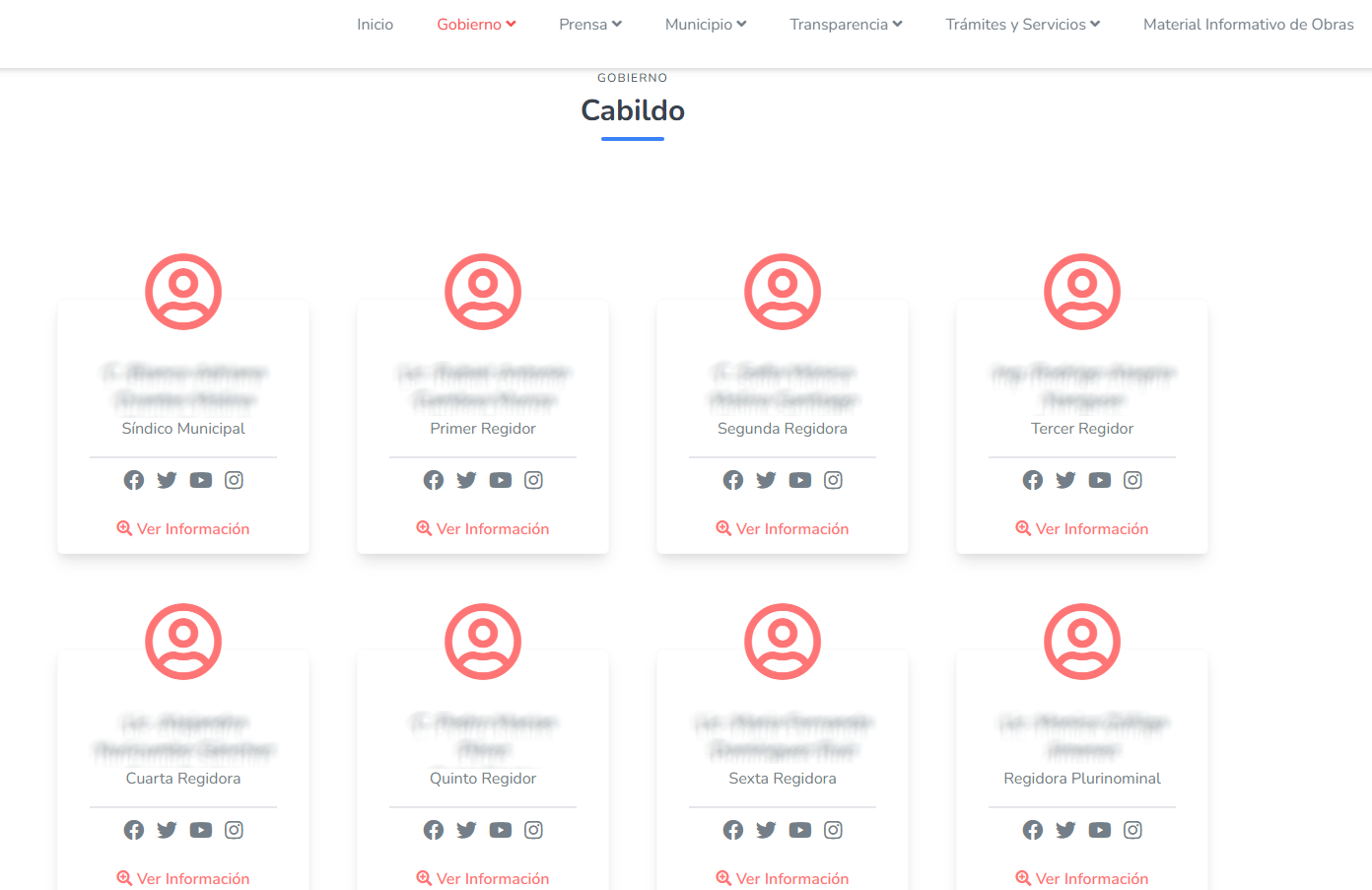Open Instagram icon for Tercer Regidor
This screenshot has width=1372, height=890.
pyautogui.click(x=1132, y=480)
